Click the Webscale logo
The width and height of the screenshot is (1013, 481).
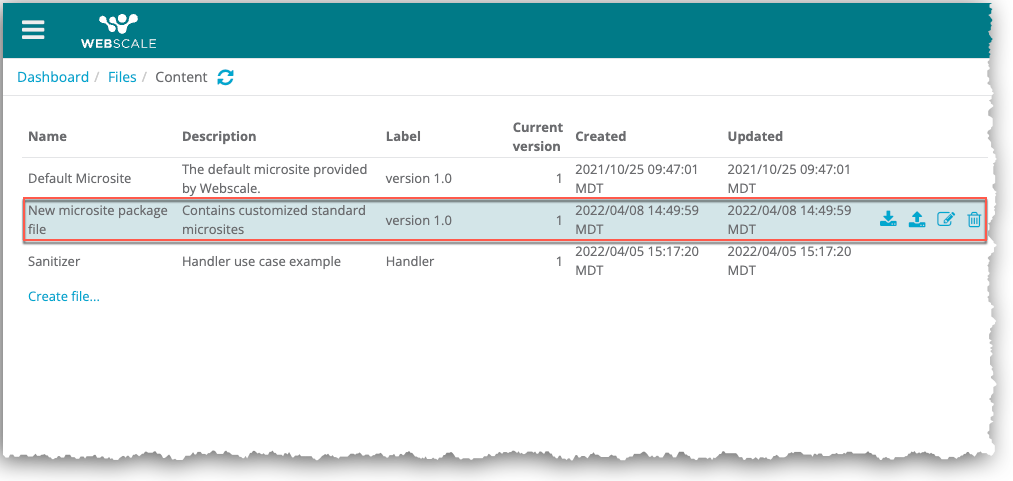(x=118, y=30)
